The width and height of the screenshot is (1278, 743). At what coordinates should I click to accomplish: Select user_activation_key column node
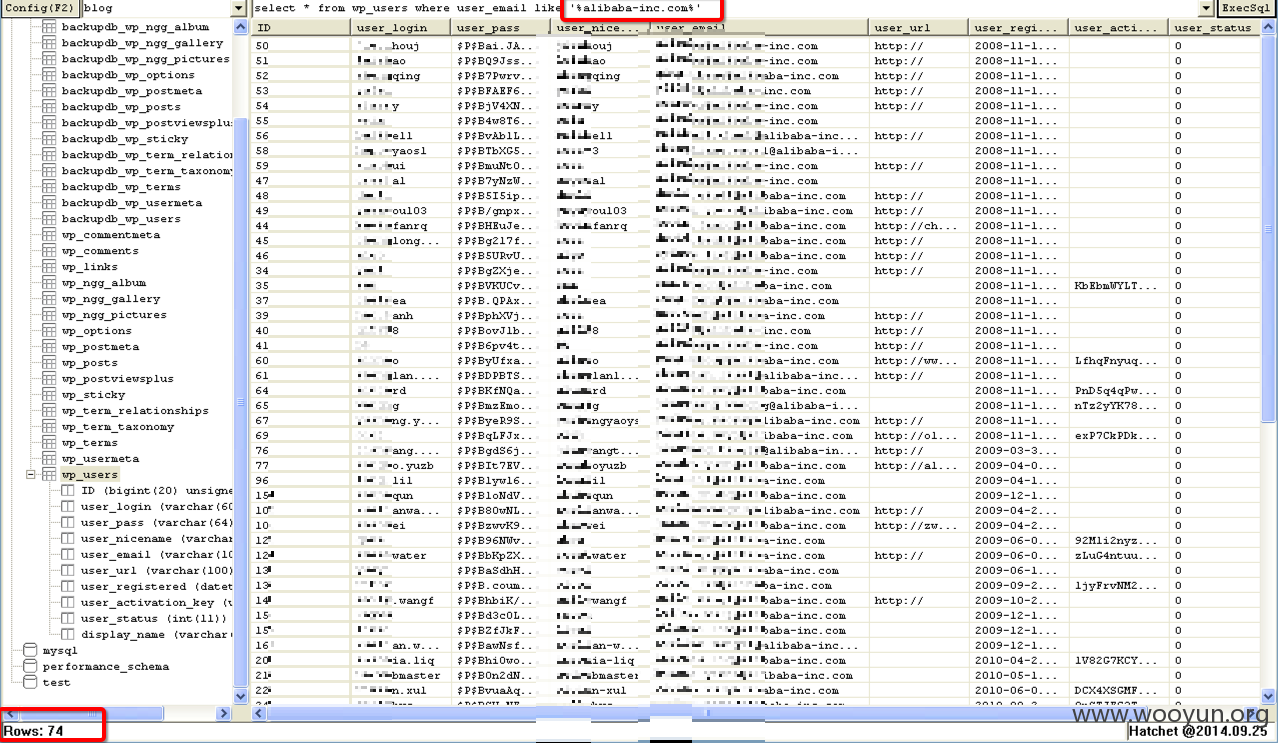pos(156,603)
